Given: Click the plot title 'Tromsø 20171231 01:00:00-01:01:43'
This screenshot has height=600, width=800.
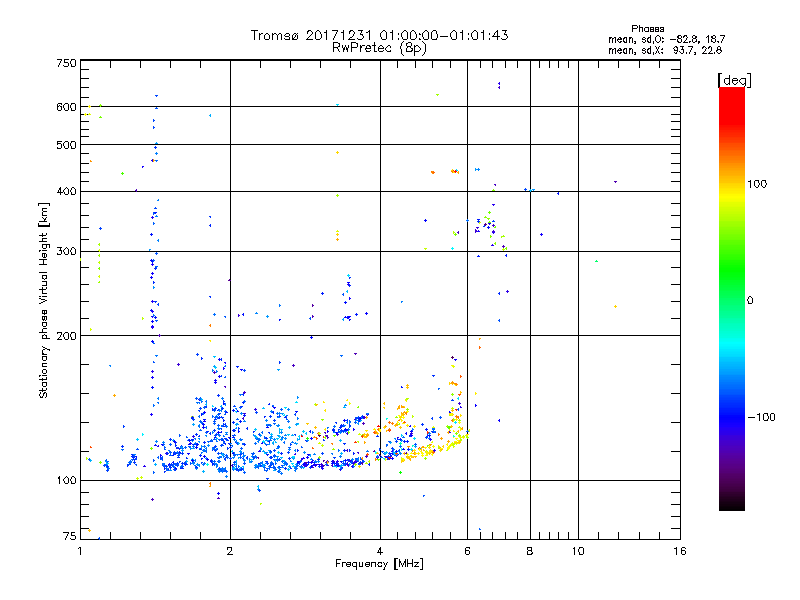Looking at the screenshot, I should [379, 35].
